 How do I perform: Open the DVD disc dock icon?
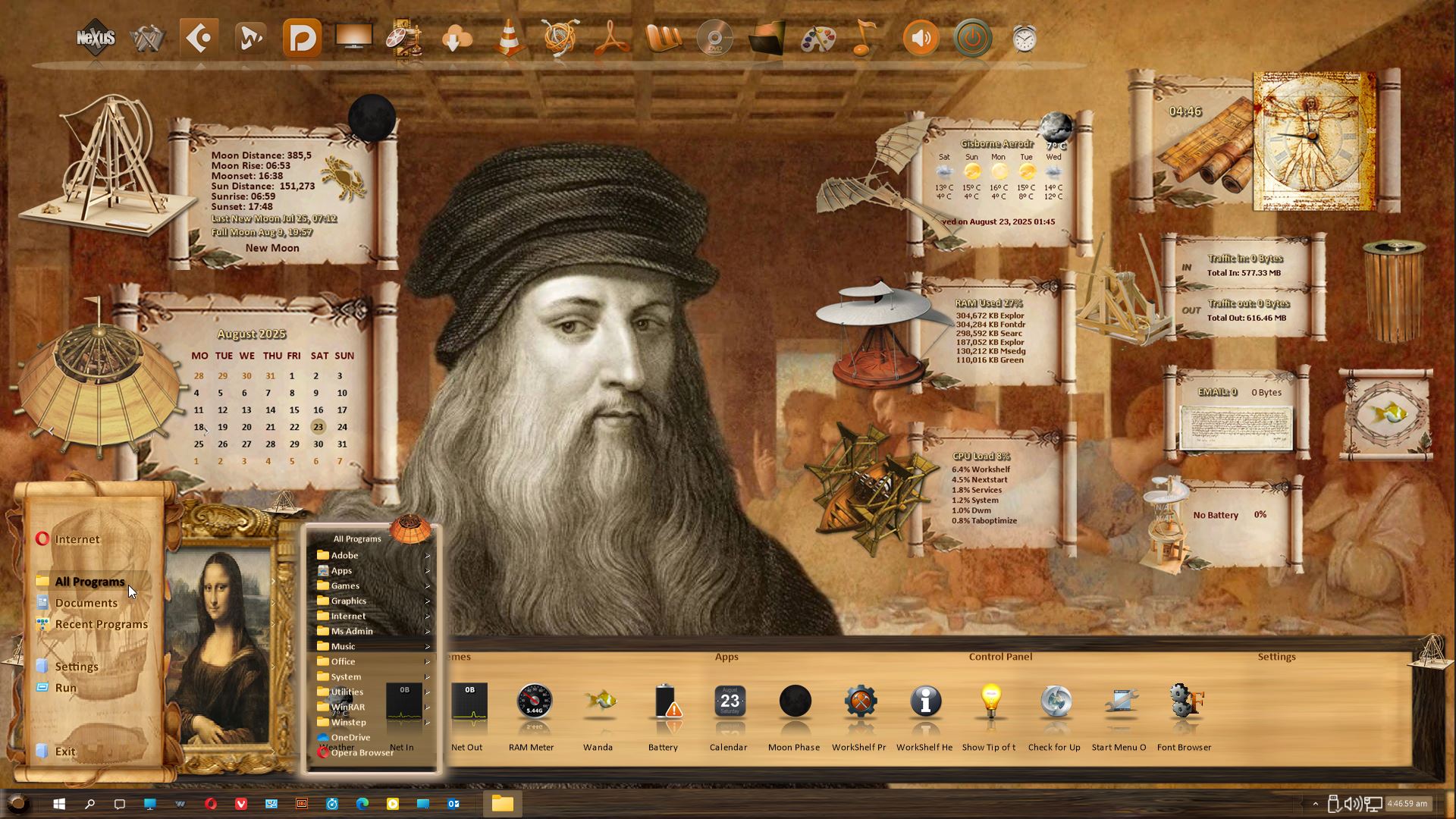pyautogui.click(x=714, y=38)
